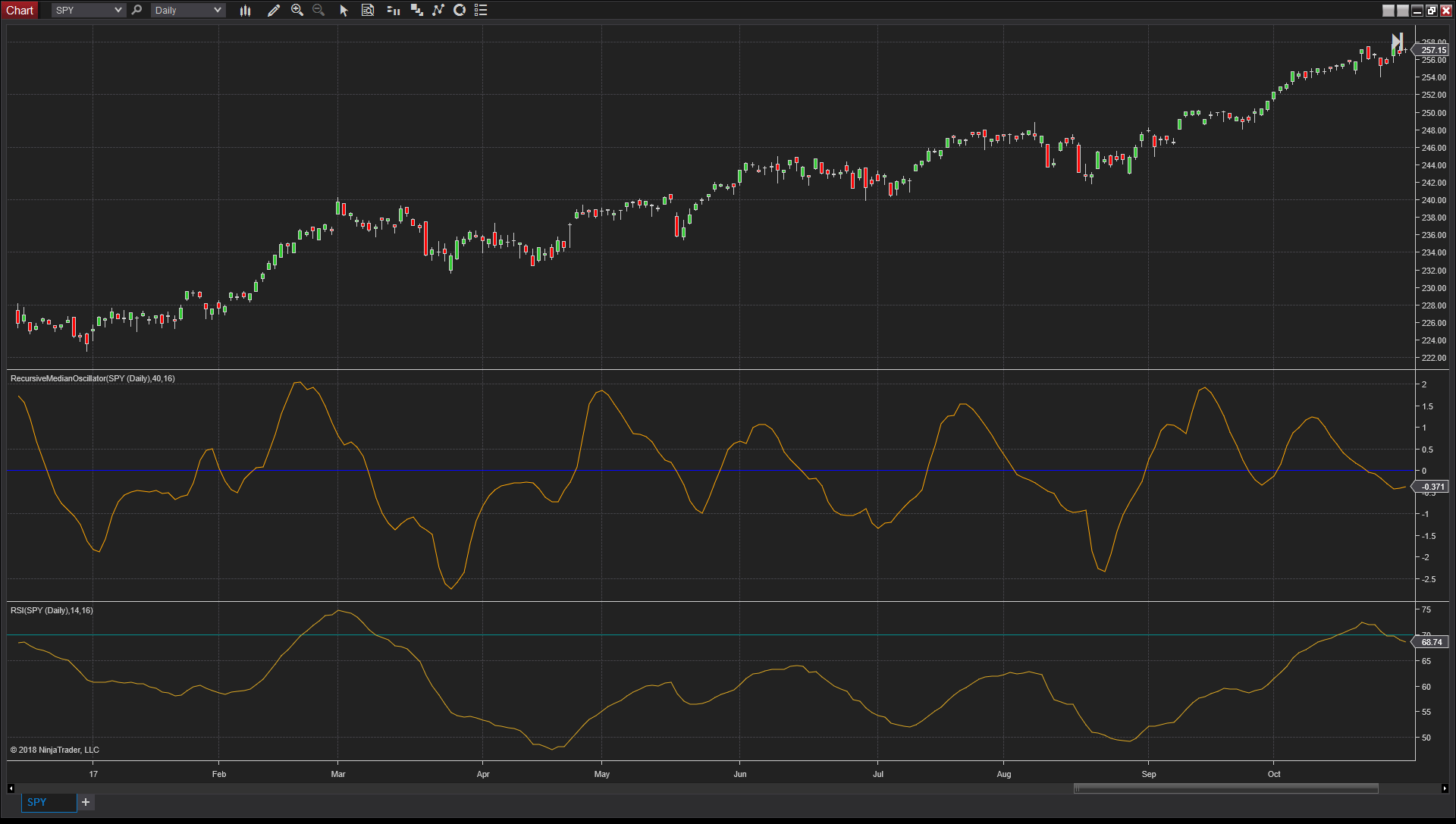Open the data series icon

tap(416, 10)
